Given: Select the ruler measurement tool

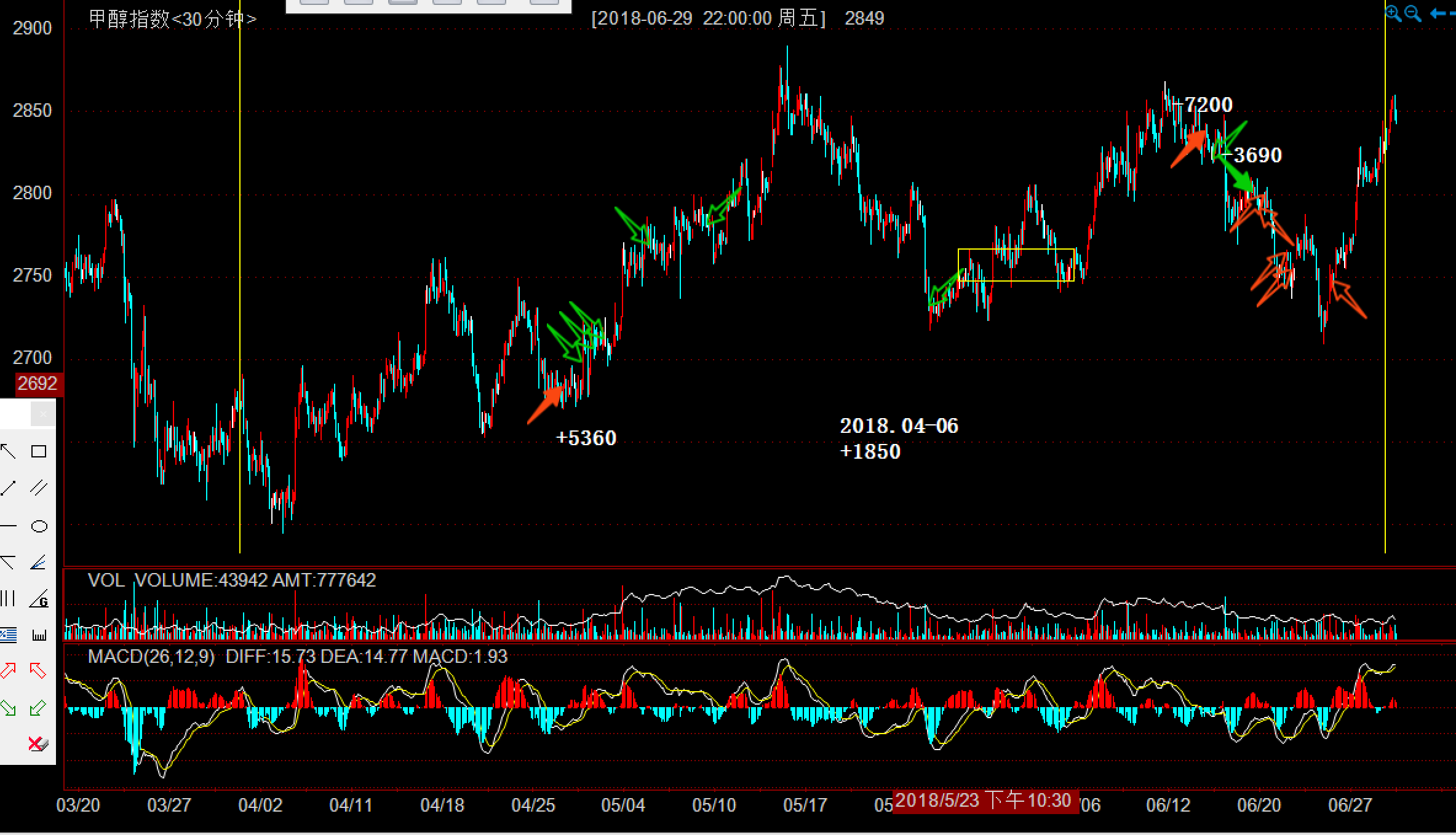Looking at the screenshot, I should pyautogui.click(x=39, y=635).
